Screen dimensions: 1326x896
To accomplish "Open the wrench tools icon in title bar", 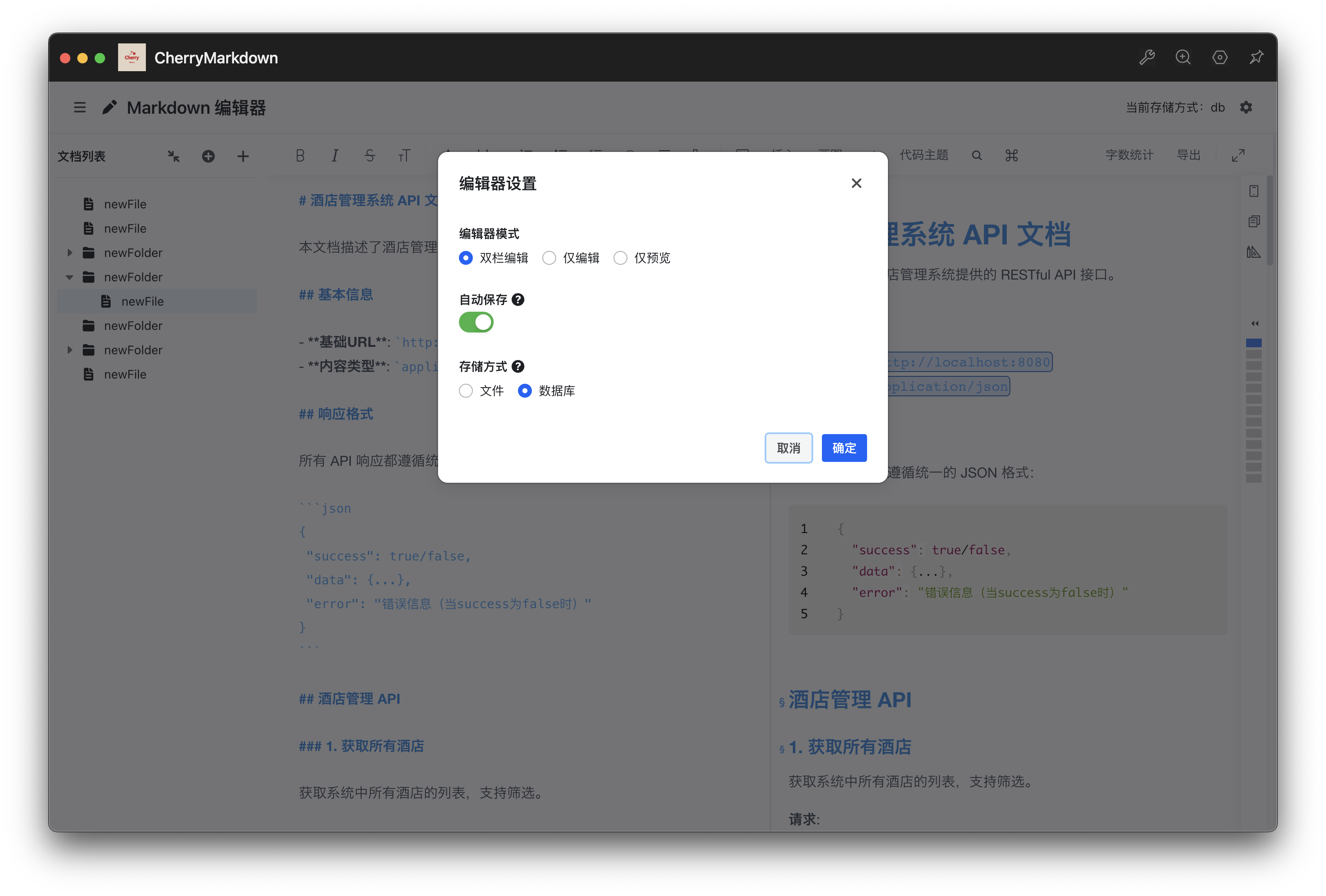I will pyautogui.click(x=1147, y=58).
